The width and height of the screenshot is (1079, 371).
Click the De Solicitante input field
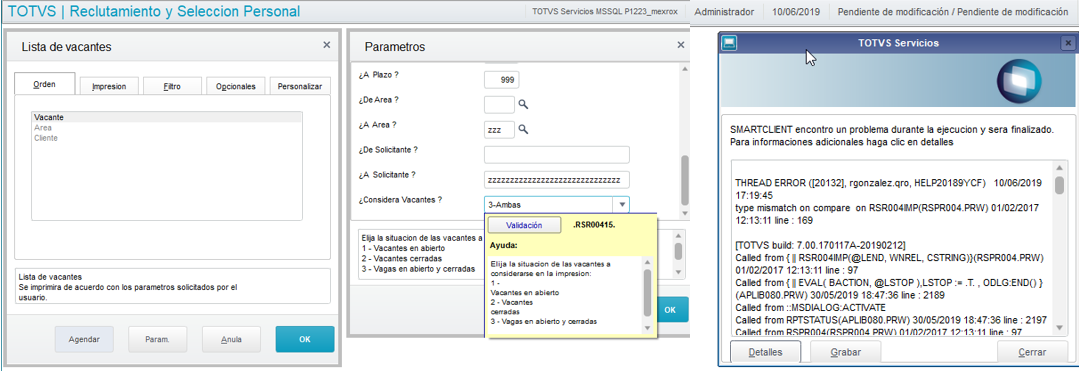pyautogui.click(x=557, y=155)
